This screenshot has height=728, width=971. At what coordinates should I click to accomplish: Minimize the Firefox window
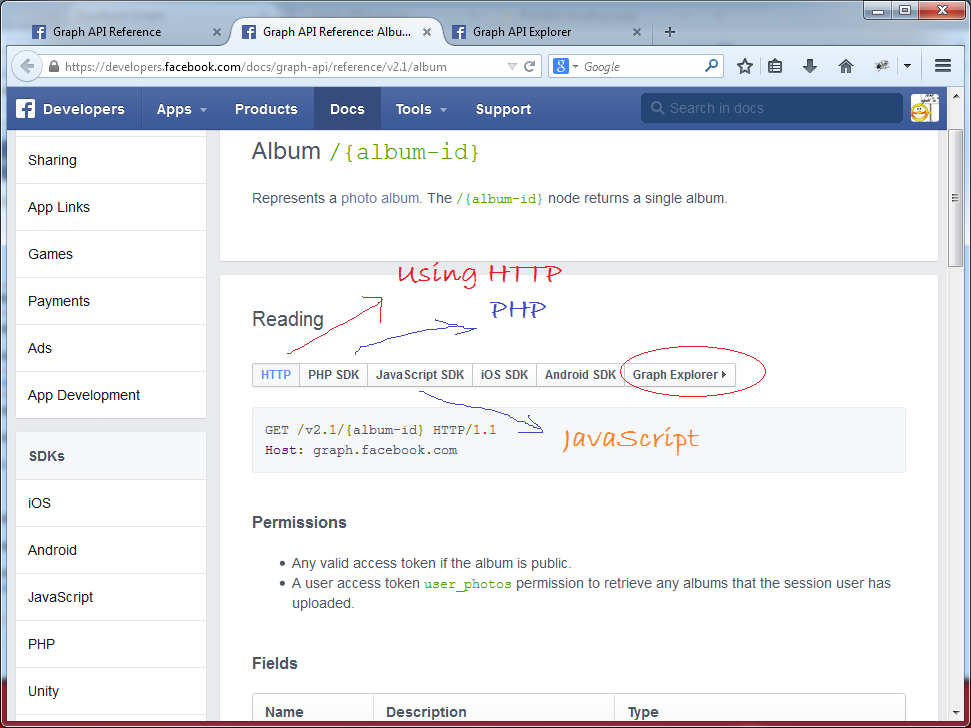(x=878, y=11)
